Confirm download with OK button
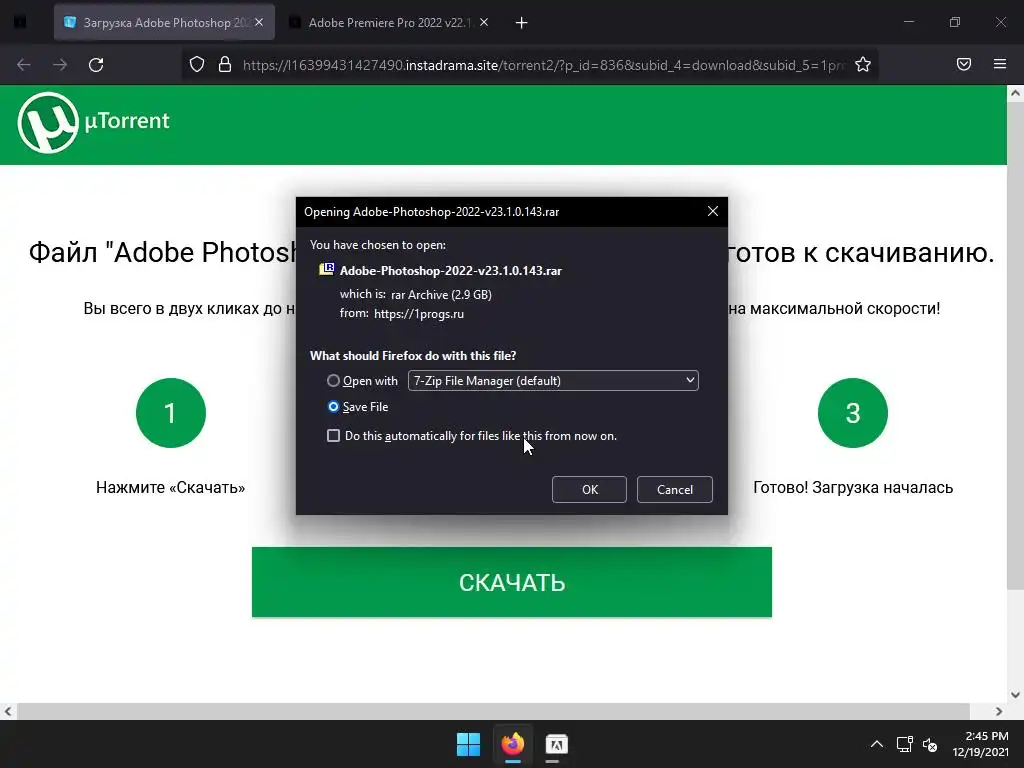This screenshot has height=768, width=1024. [589, 489]
